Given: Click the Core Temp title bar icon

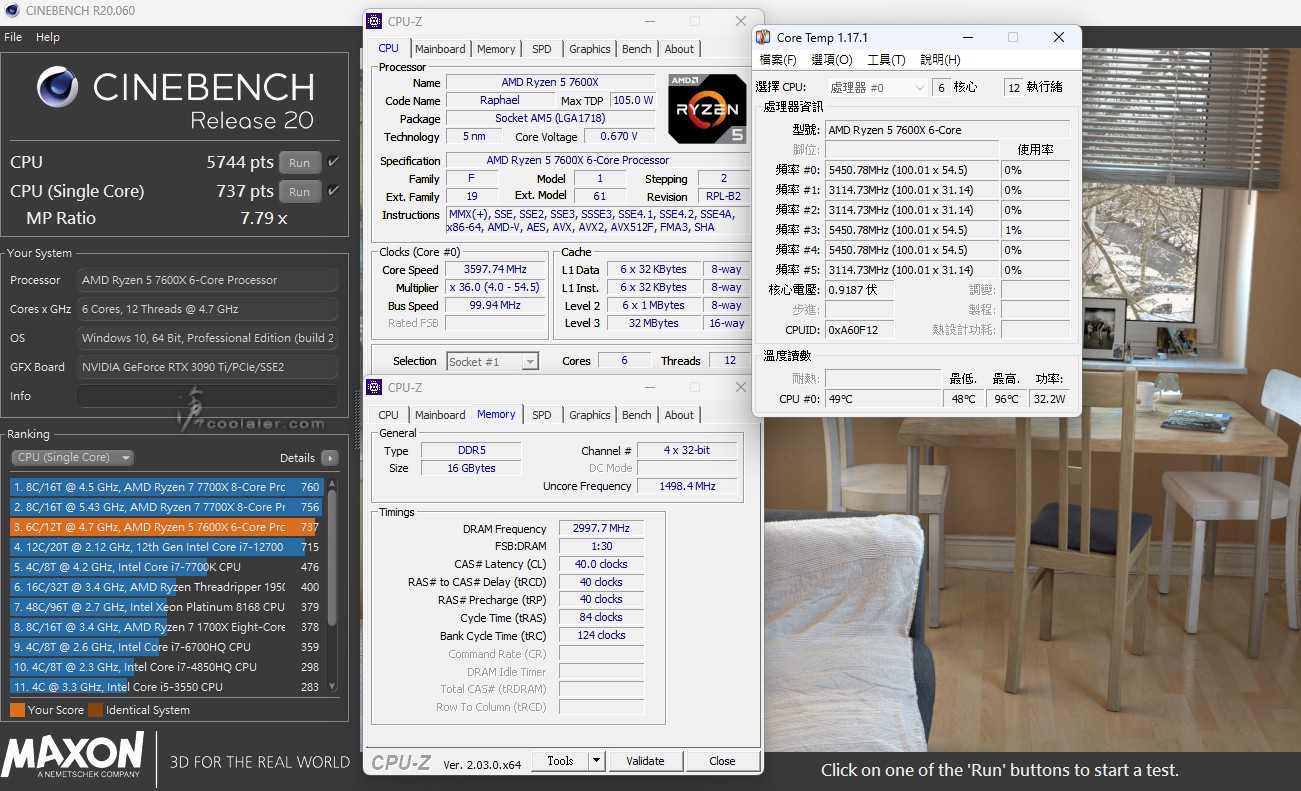Looking at the screenshot, I should [762, 38].
